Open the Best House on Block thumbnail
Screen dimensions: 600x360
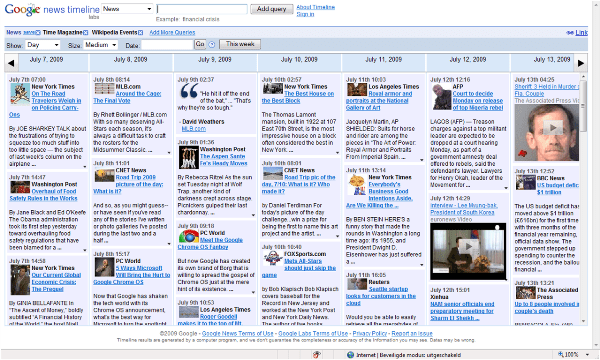[273, 89]
